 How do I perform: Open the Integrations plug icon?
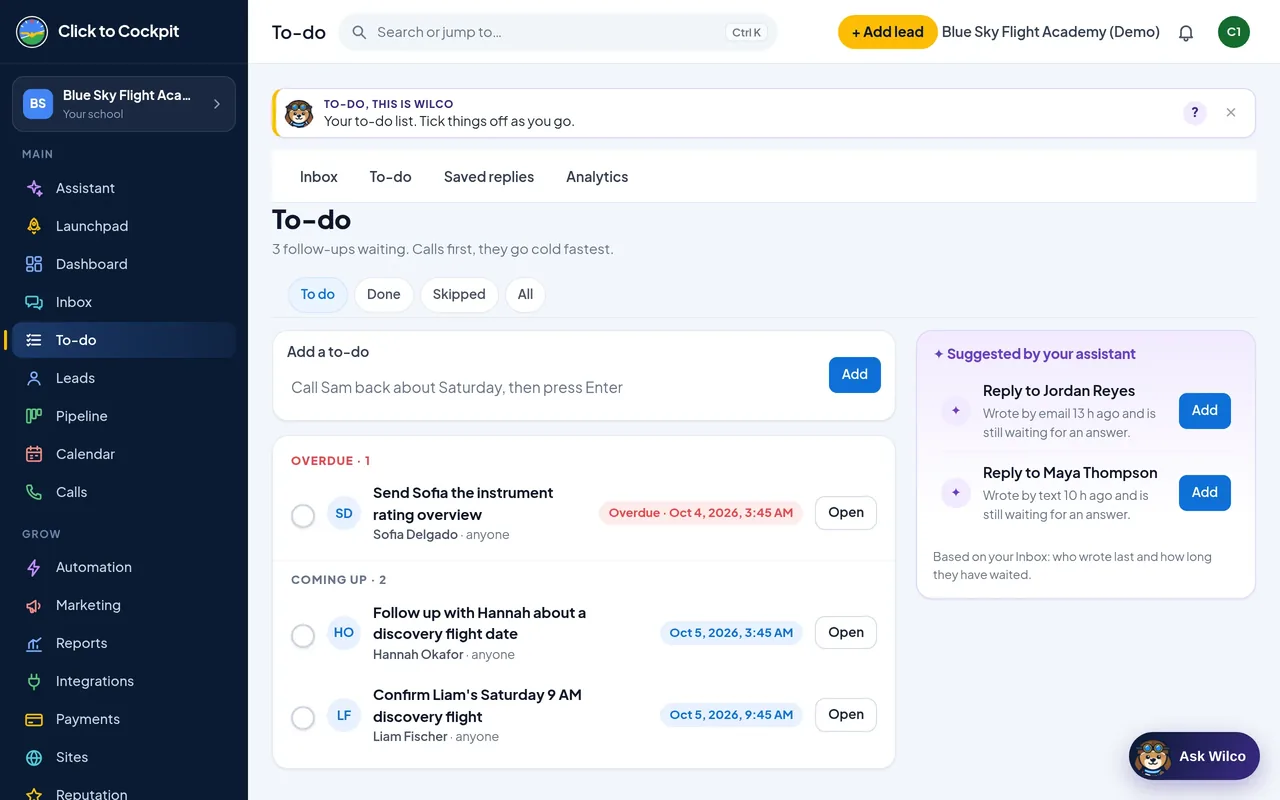[x=34, y=681]
